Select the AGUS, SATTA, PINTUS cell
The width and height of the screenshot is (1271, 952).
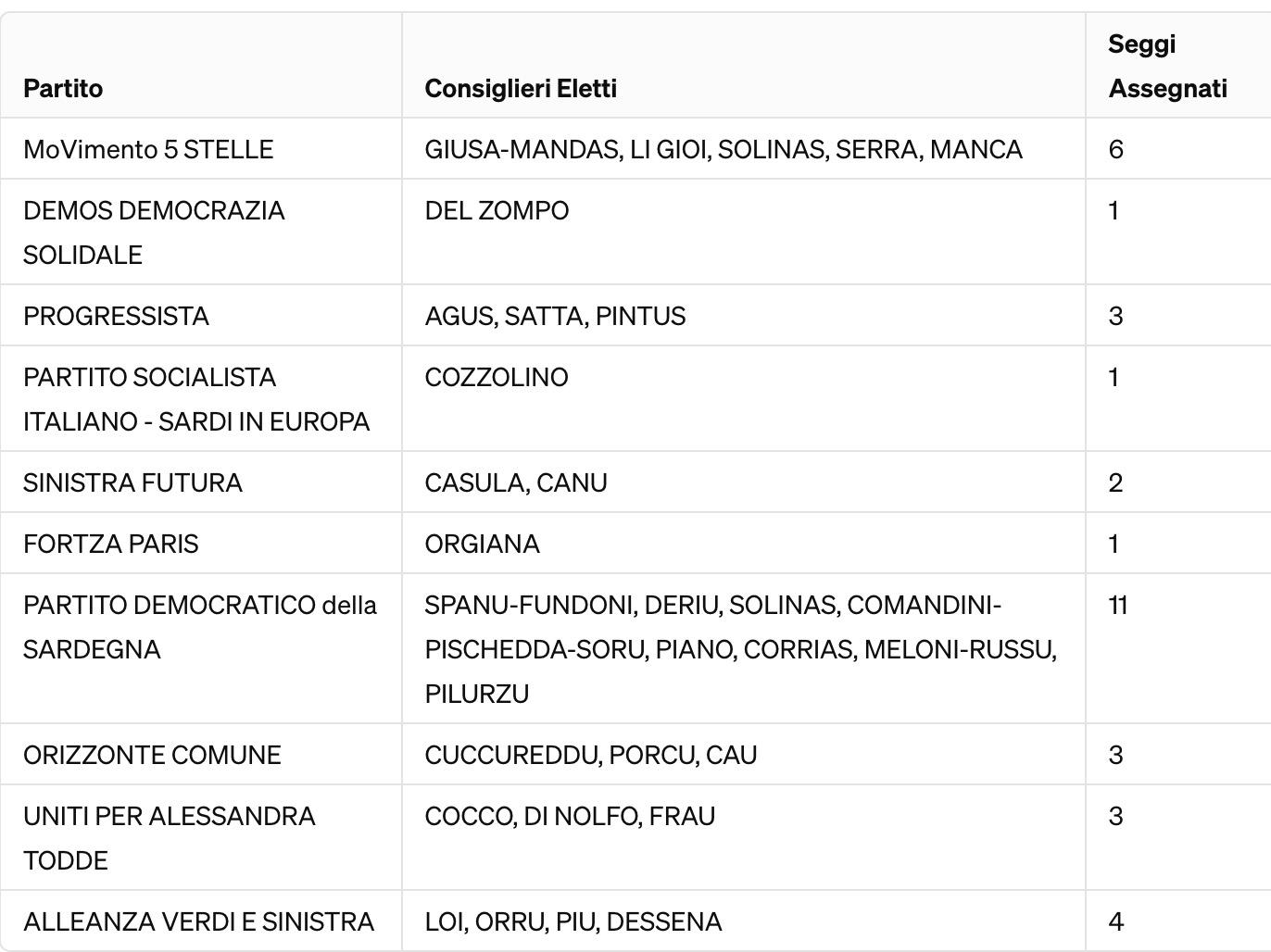click(x=555, y=317)
